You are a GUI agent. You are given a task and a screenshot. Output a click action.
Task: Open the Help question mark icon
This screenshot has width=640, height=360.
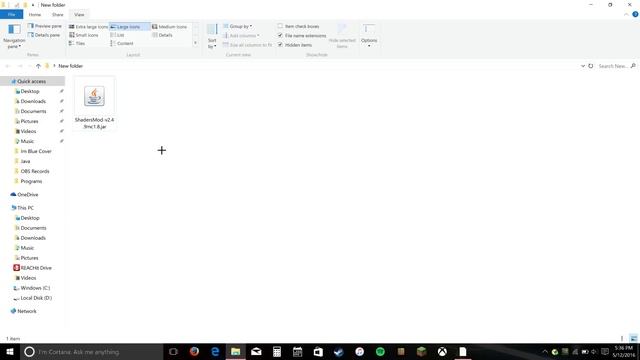pos(635,14)
